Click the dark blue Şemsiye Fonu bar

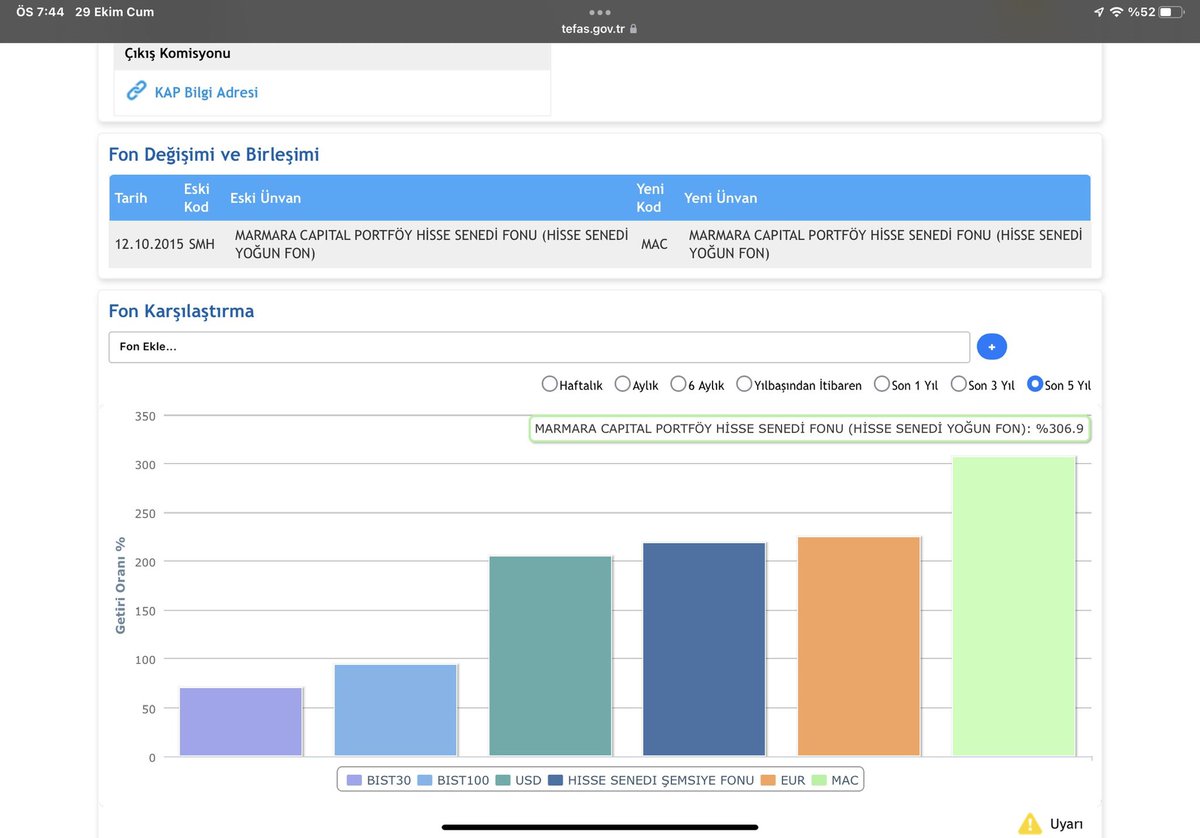(704, 649)
